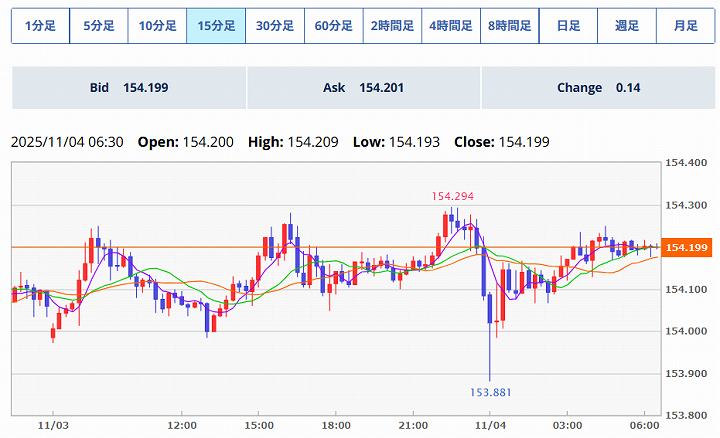
Task: Select the 1分足 timeframe tab
Action: click(40, 26)
